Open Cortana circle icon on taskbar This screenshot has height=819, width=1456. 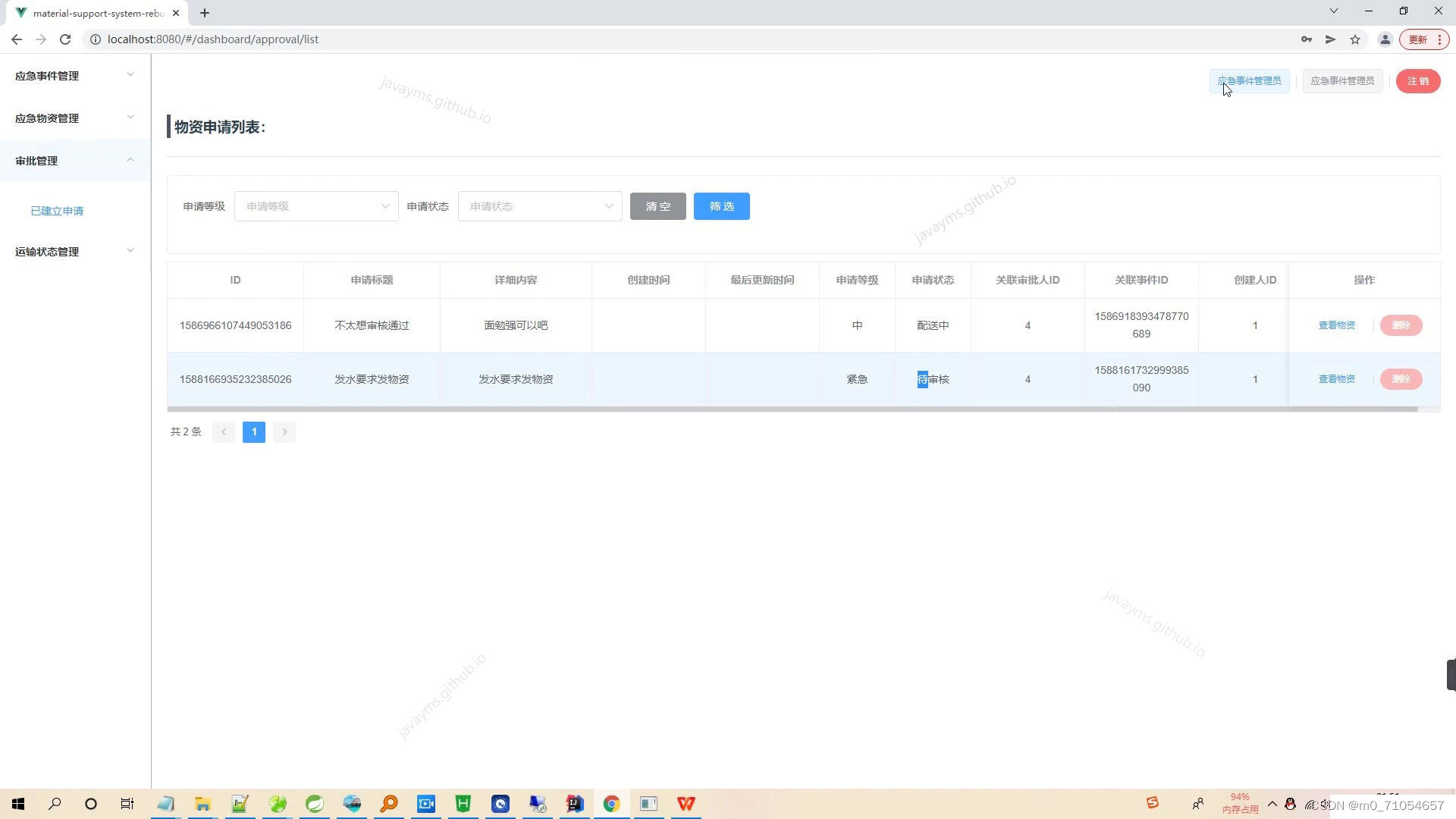[x=91, y=804]
